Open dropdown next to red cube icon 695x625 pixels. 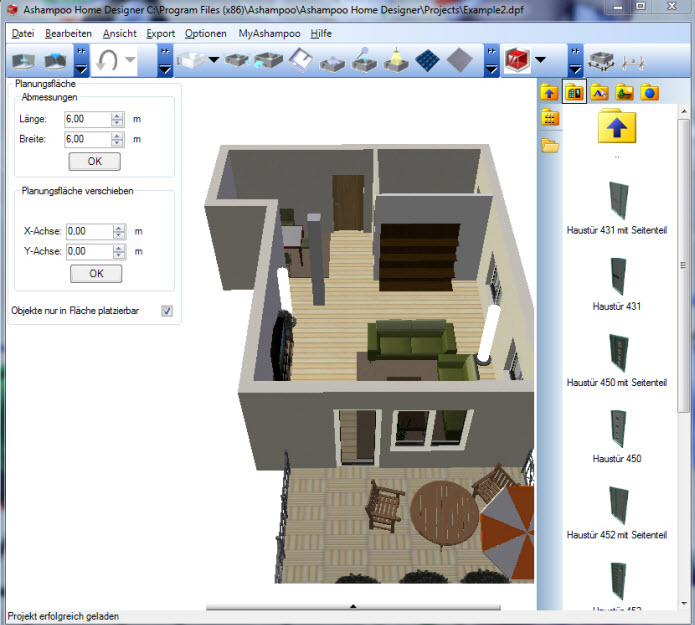point(540,59)
